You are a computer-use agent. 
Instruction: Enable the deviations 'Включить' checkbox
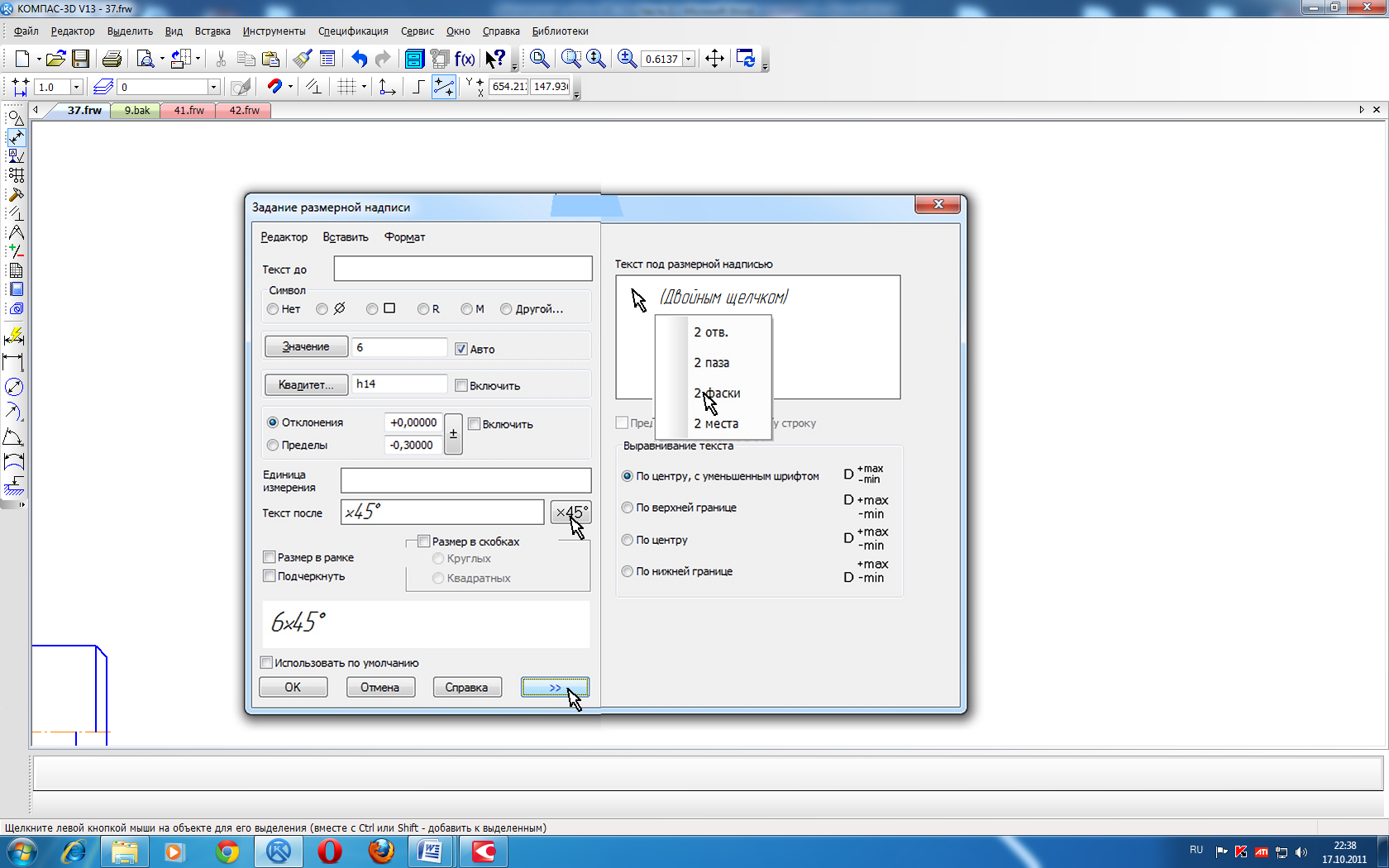point(475,424)
